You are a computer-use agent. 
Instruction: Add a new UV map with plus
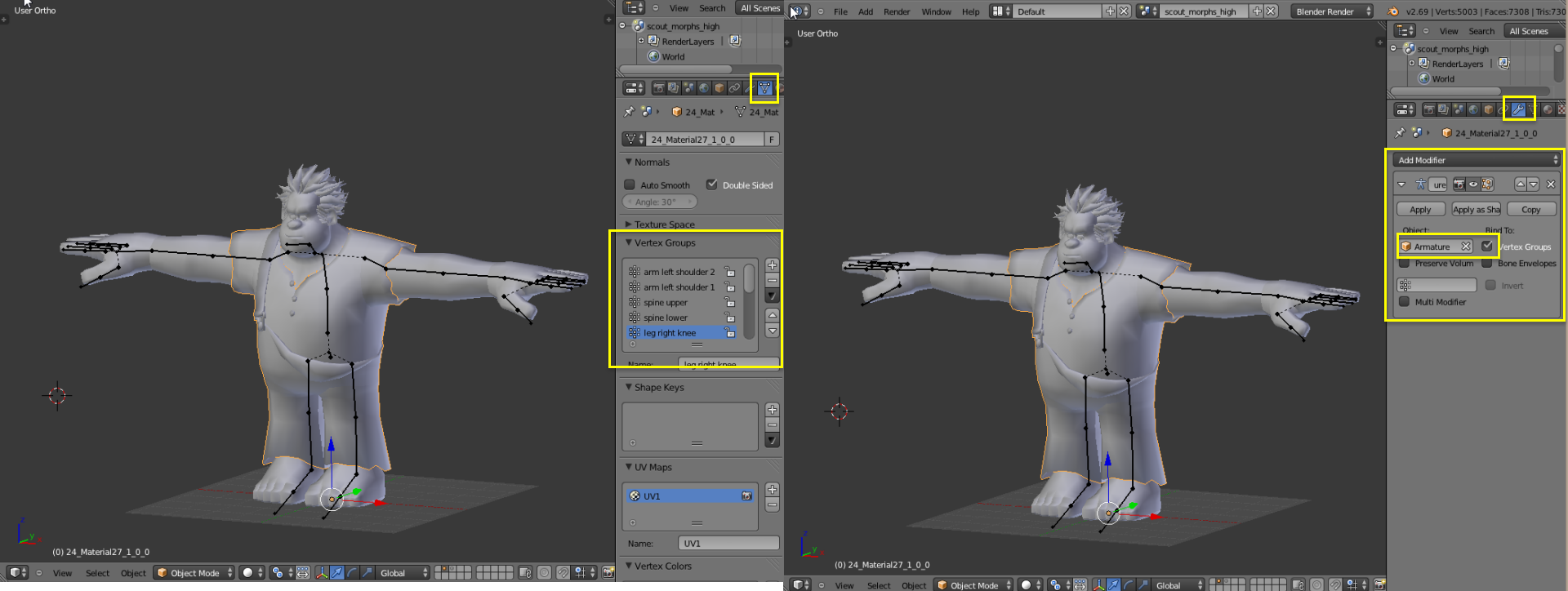coord(772,490)
